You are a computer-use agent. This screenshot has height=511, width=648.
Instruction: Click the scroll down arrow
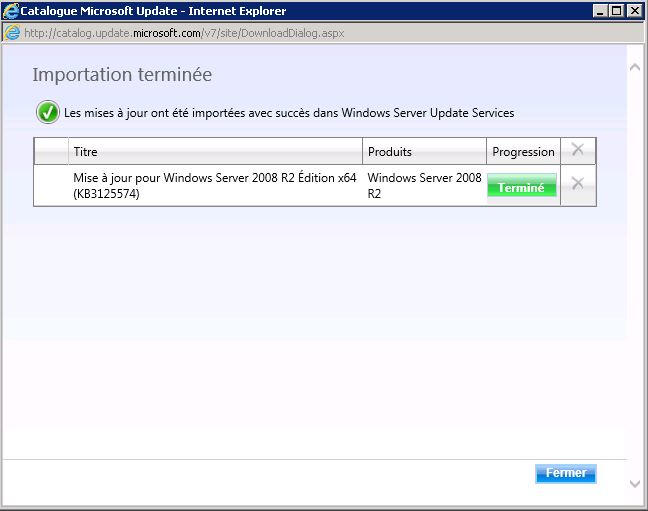[x=635, y=483]
